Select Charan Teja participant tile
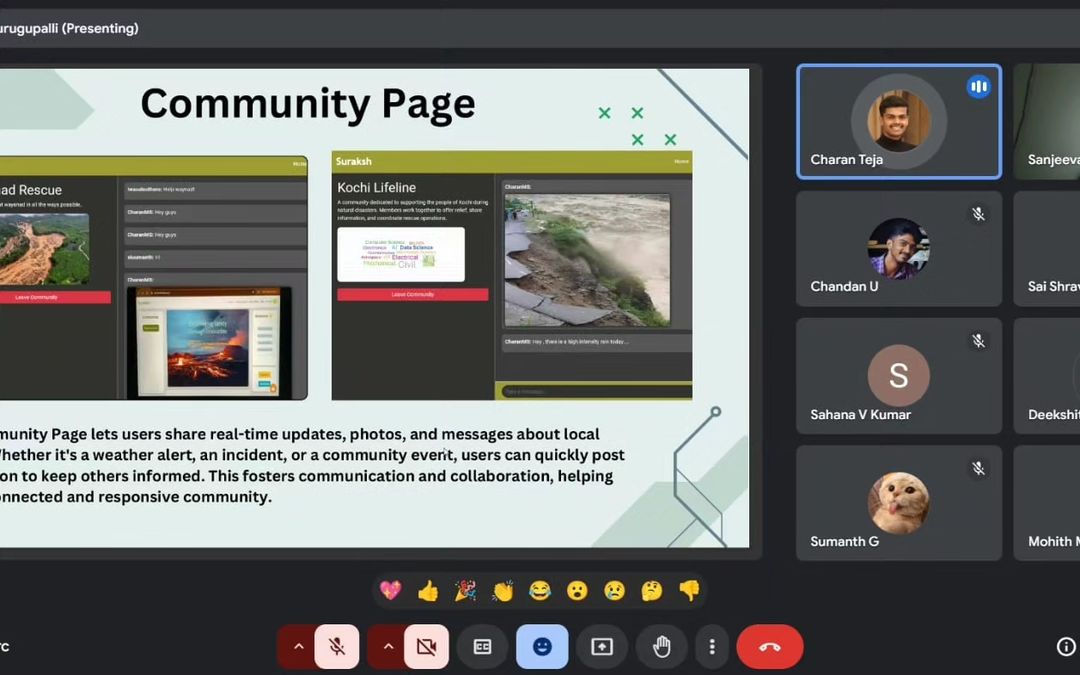This screenshot has height=675, width=1080. point(899,121)
